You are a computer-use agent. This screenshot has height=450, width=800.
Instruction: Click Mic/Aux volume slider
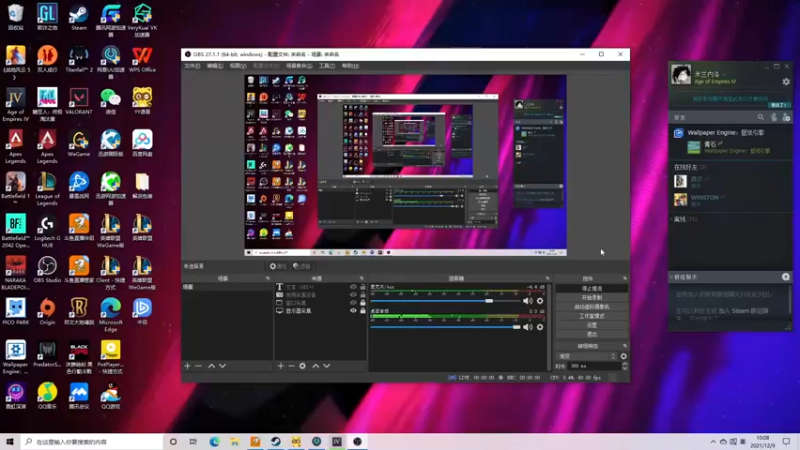point(445,301)
